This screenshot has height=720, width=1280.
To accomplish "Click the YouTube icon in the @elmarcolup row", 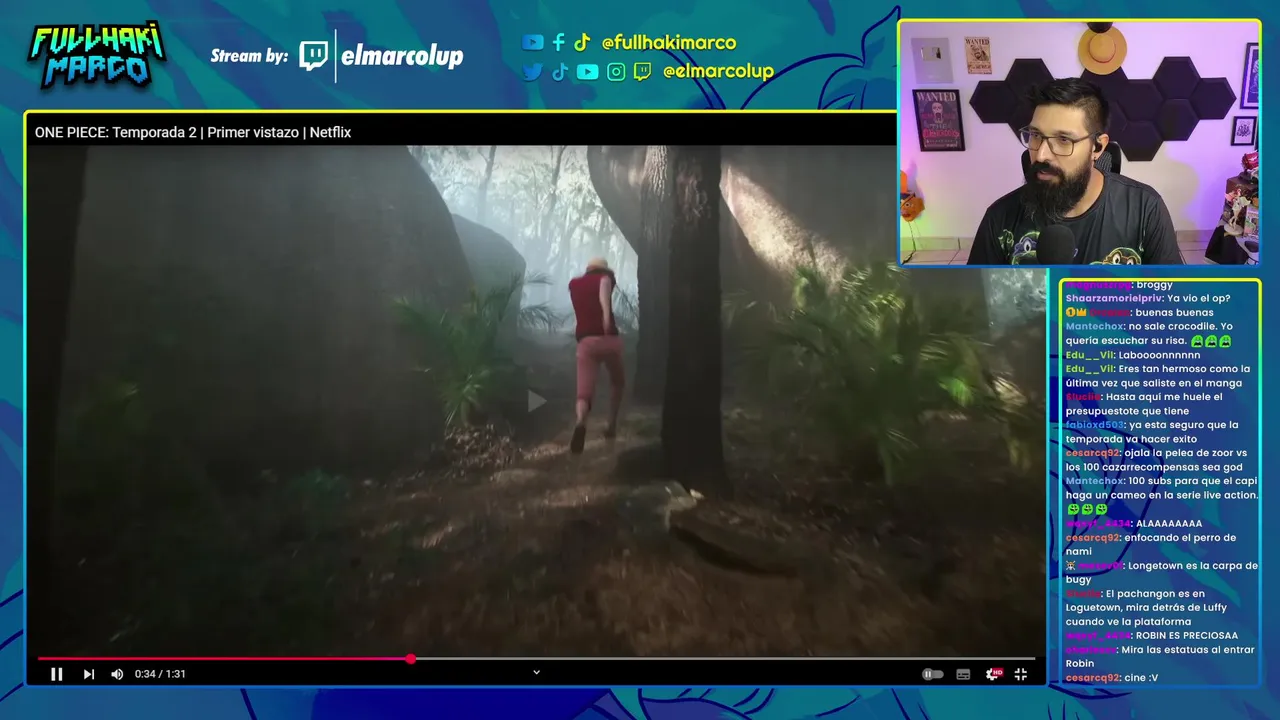I will 587,71.
